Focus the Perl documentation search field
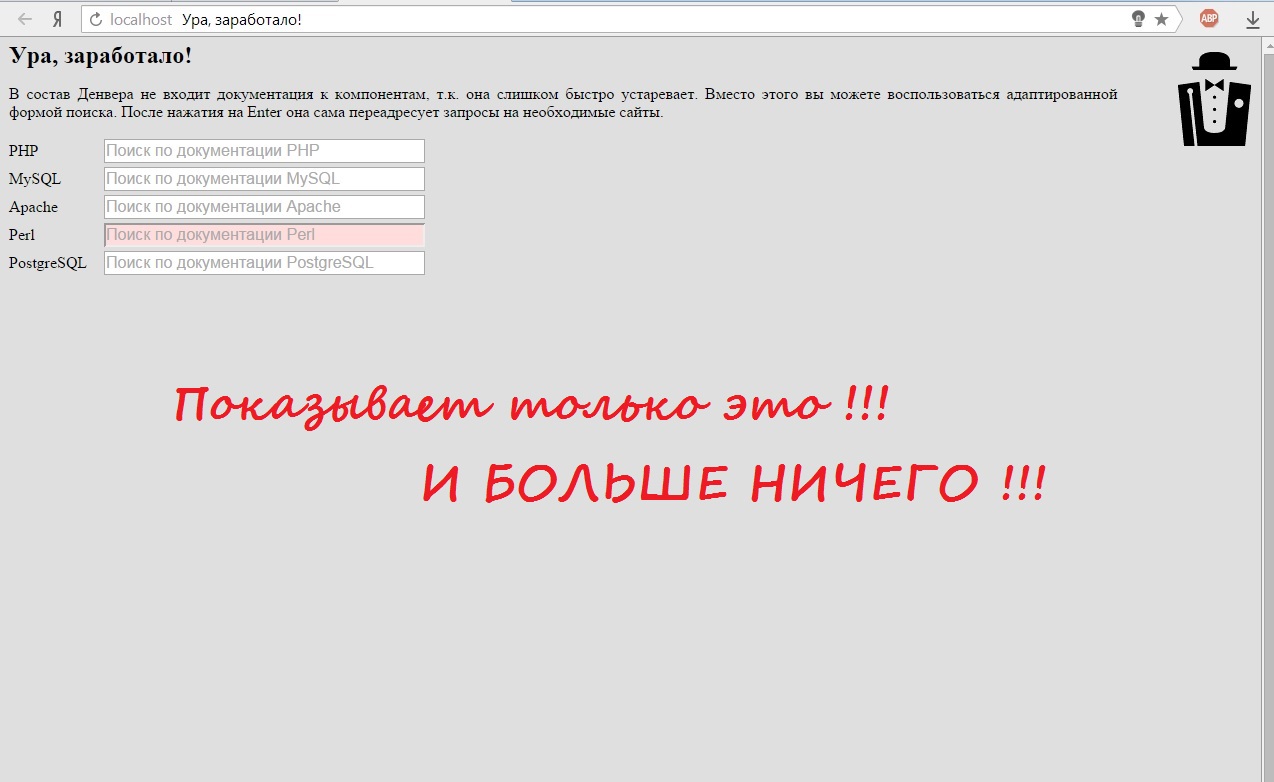 [x=264, y=235]
